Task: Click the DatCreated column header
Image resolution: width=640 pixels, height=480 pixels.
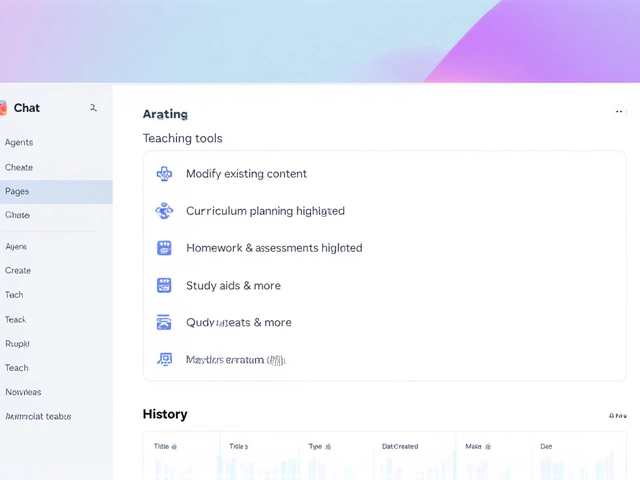Action: click(x=400, y=447)
